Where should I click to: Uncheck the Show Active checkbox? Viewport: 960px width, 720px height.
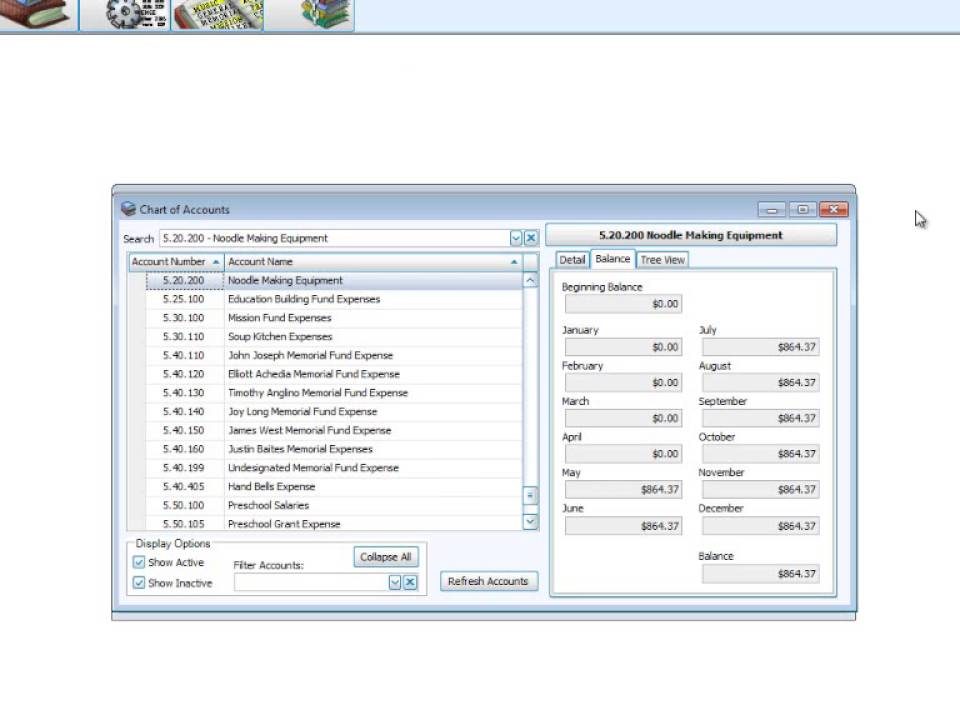click(139, 562)
